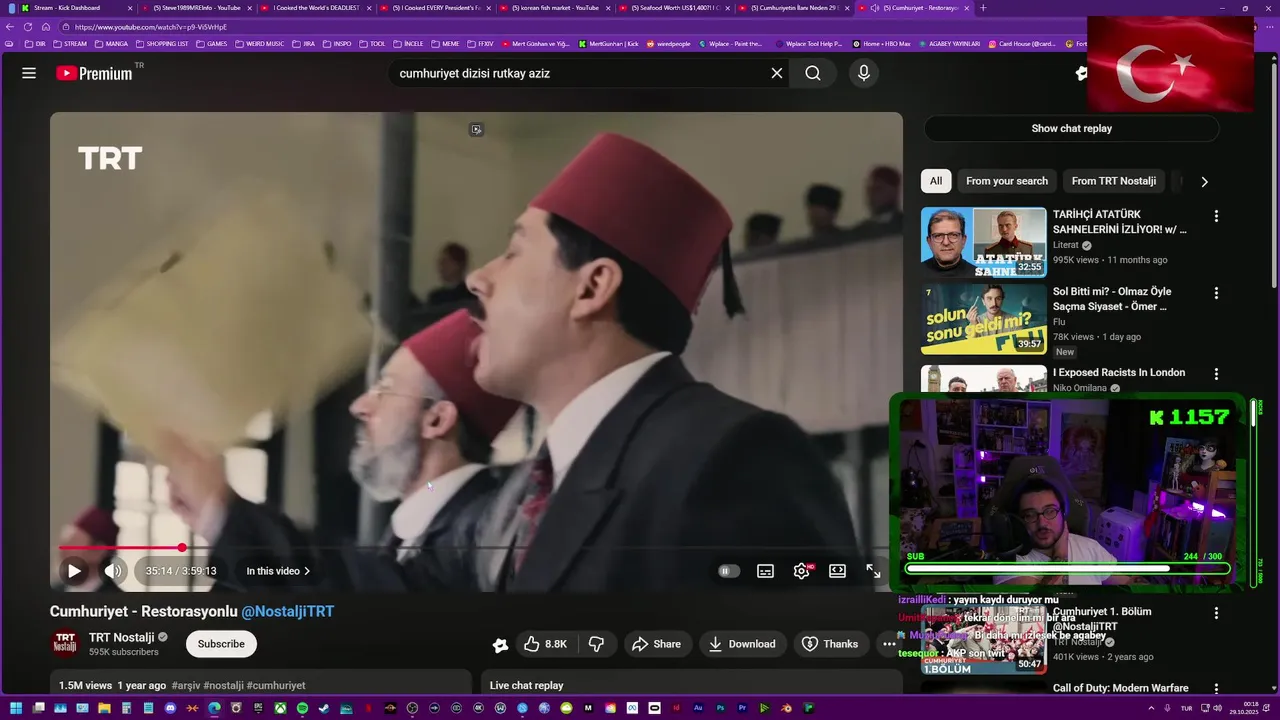Open the TRT Nostalji channel avatar

click(65, 643)
